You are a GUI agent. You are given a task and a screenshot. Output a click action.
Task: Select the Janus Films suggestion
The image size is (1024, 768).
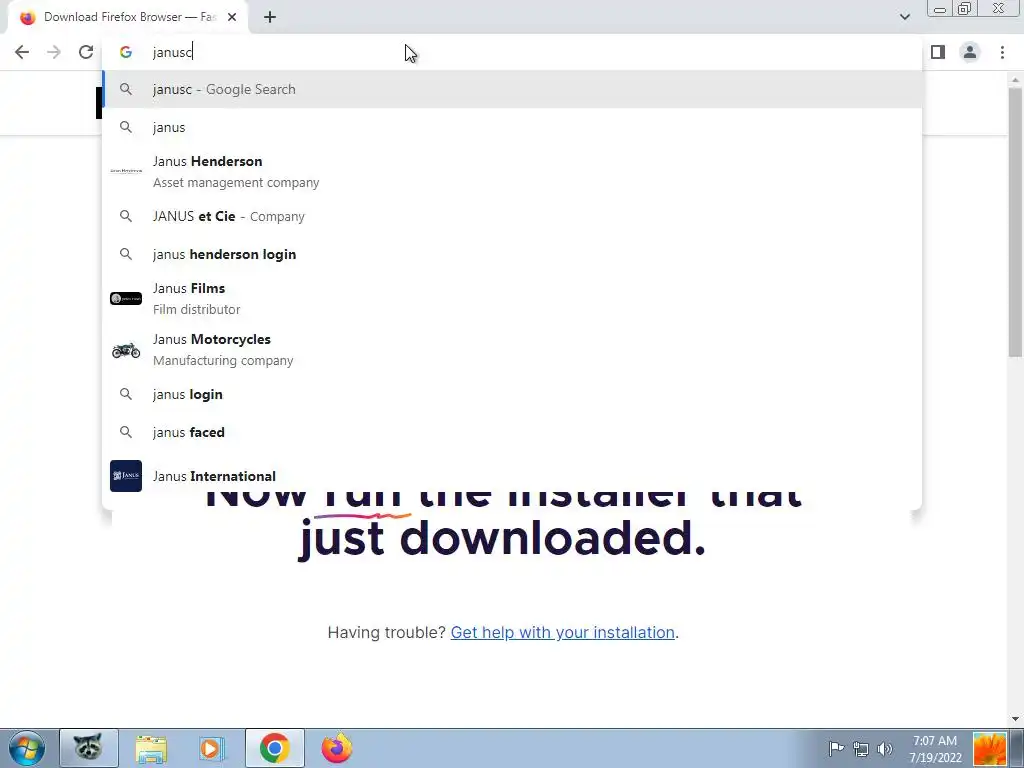click(x=513, y=298)
